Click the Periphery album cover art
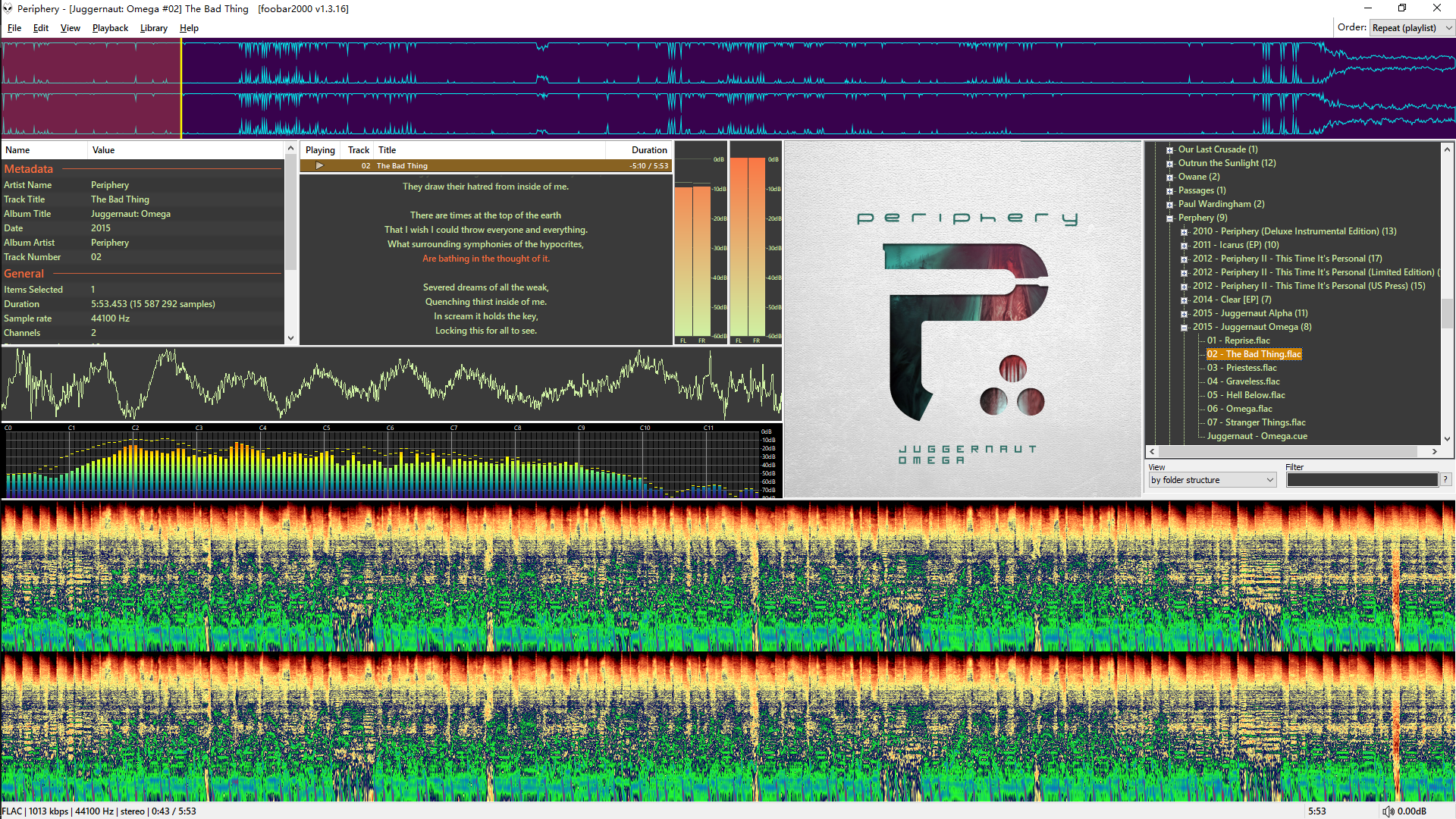The image size is (1456, 819). click(x=962, y=318)
